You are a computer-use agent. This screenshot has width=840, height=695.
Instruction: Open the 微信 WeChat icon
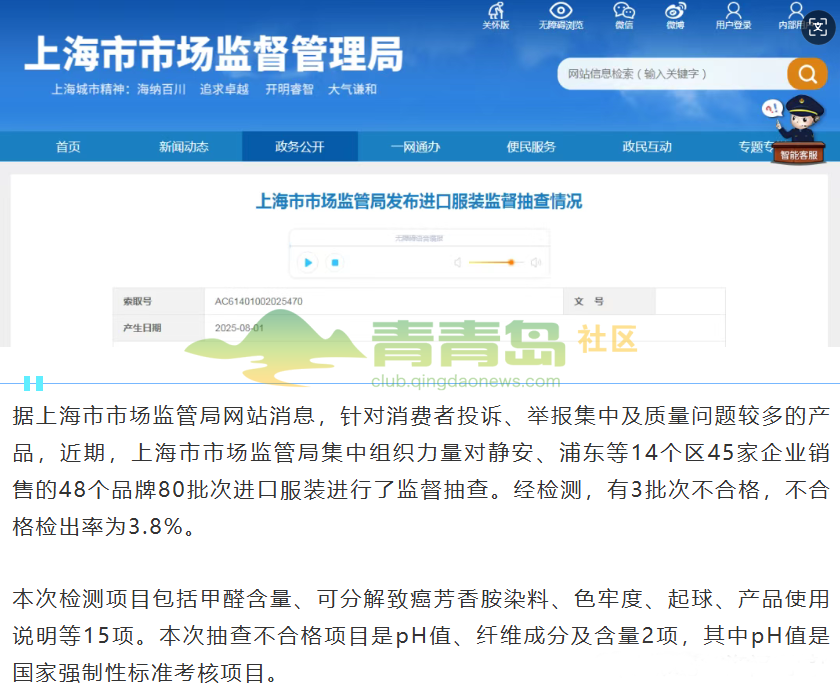(x=624, y=12)
